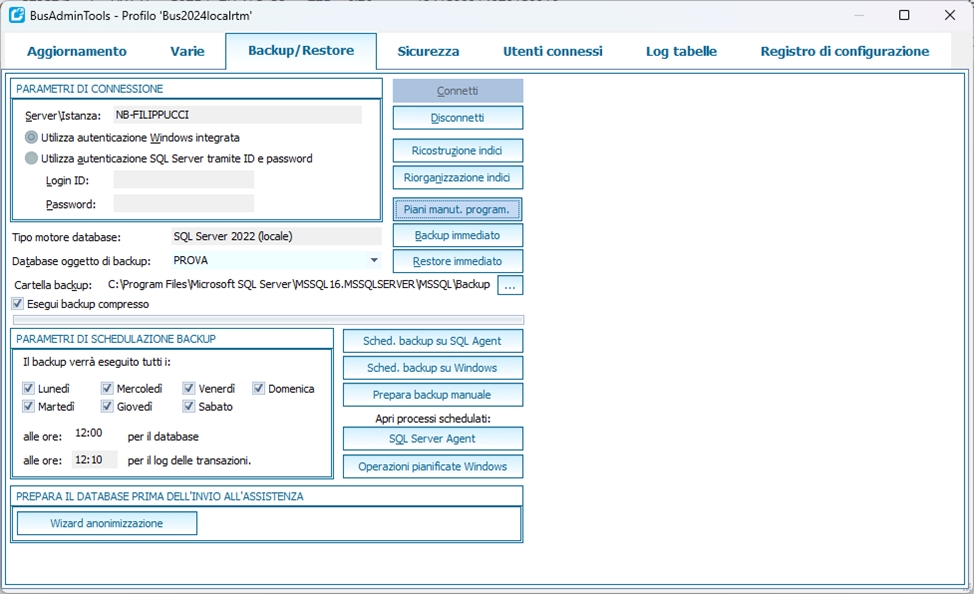Browse backup folder with ellipsis button

(x=510, y=285)
